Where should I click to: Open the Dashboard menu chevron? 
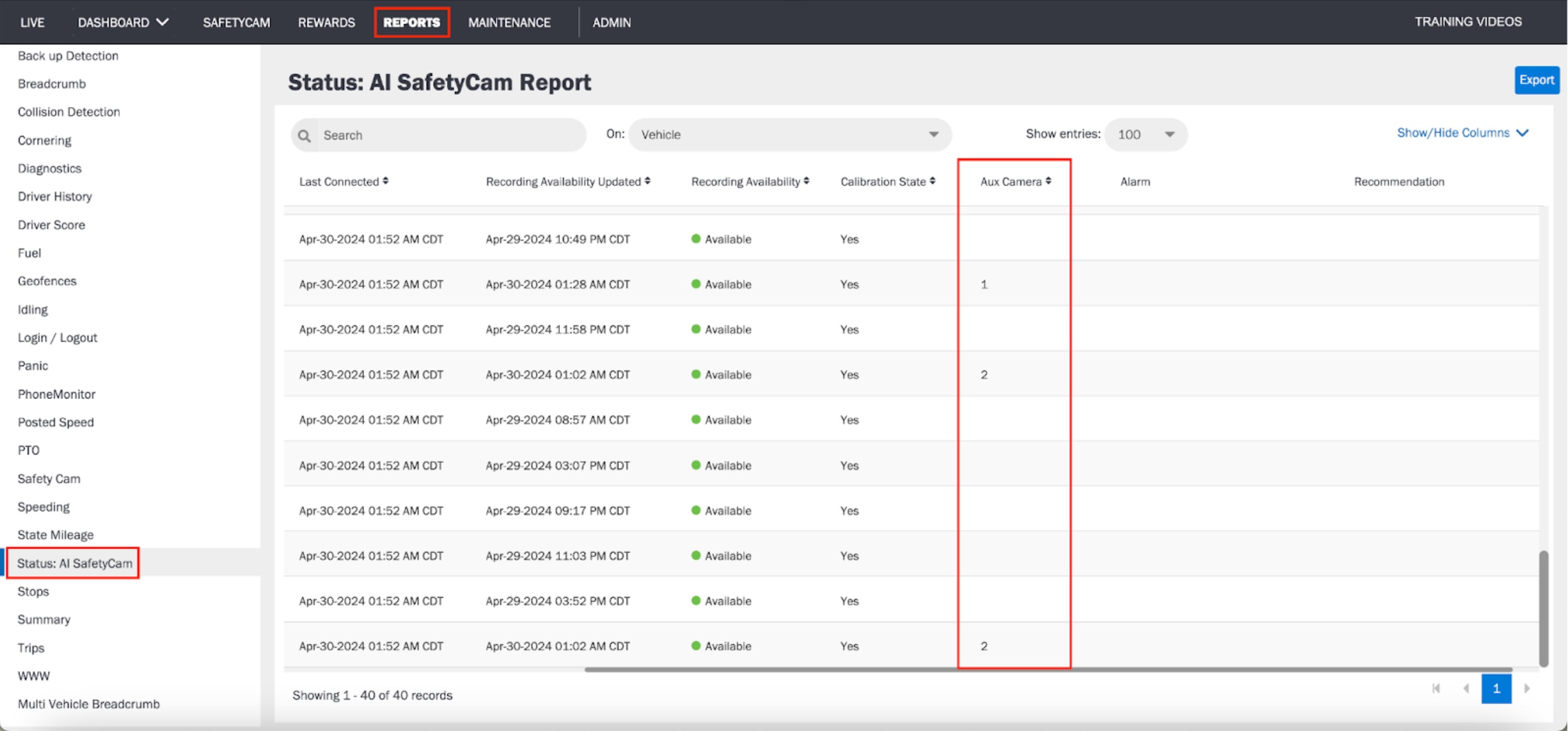coord(163,22)
